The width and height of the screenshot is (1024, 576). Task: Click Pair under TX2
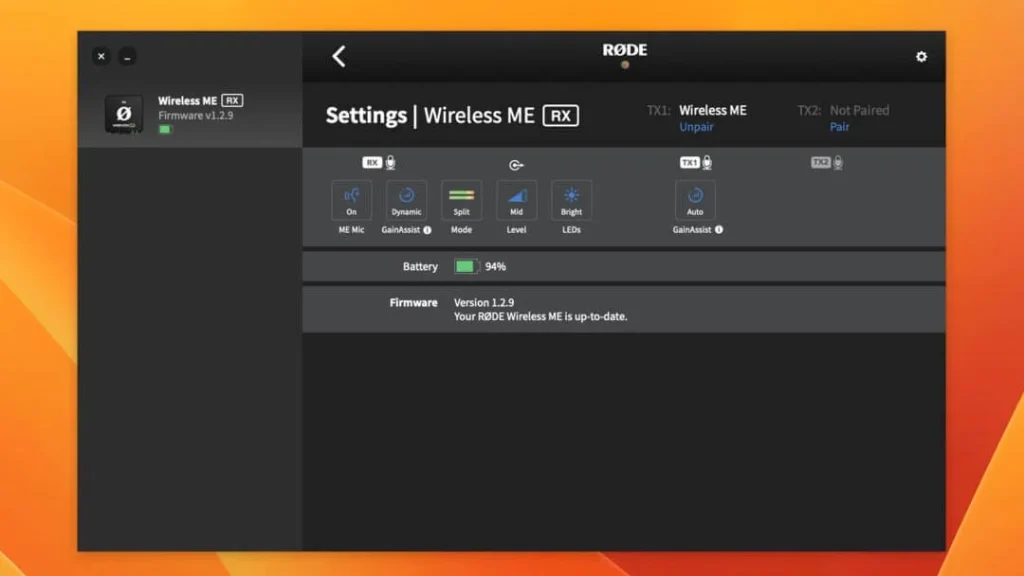click(x=839, y=127)
